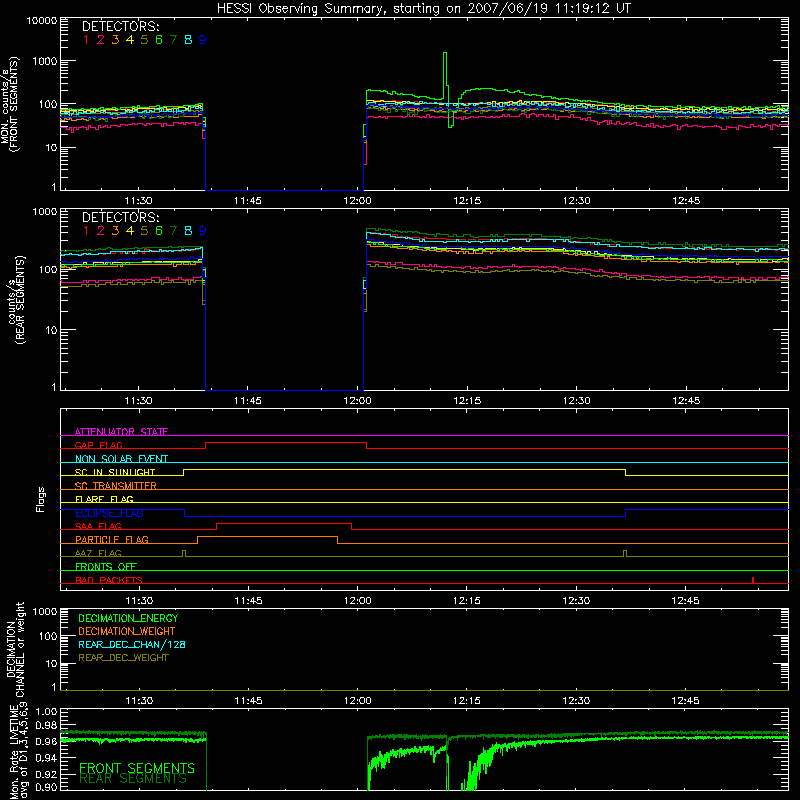Select detector 5 in front segments legend
Viewport: 800px width, 800px height.
click(144, 40)
